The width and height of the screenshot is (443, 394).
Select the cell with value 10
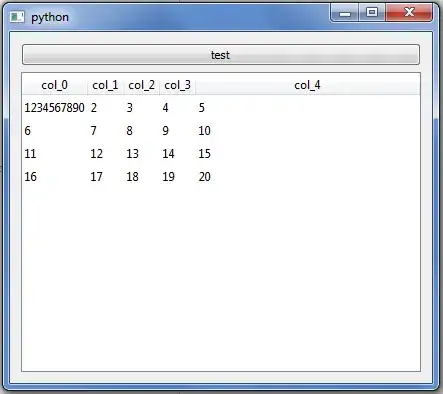pyautogui.click(x=307, y=131)
